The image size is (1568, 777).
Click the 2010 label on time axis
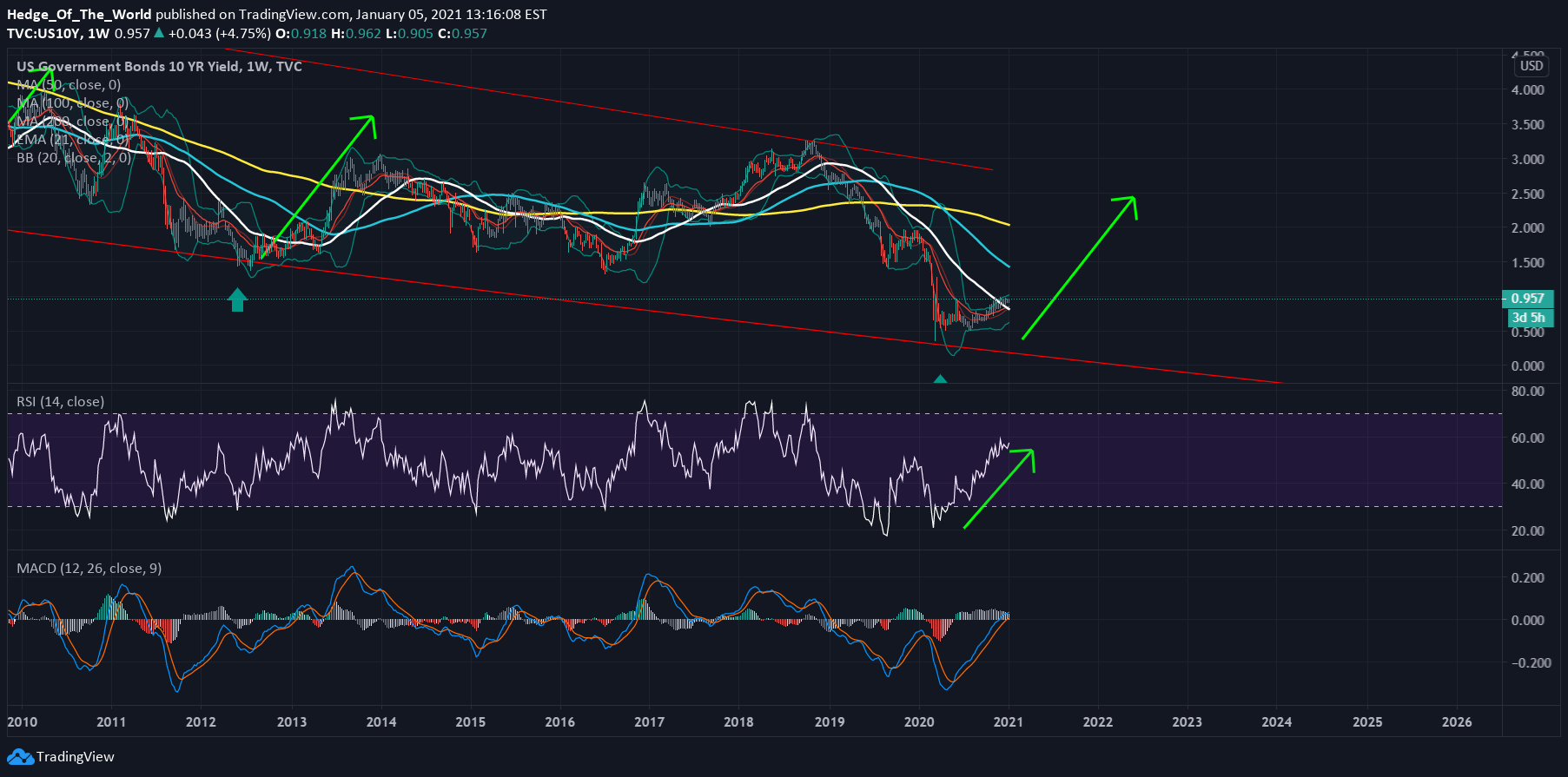click(23, 721)
